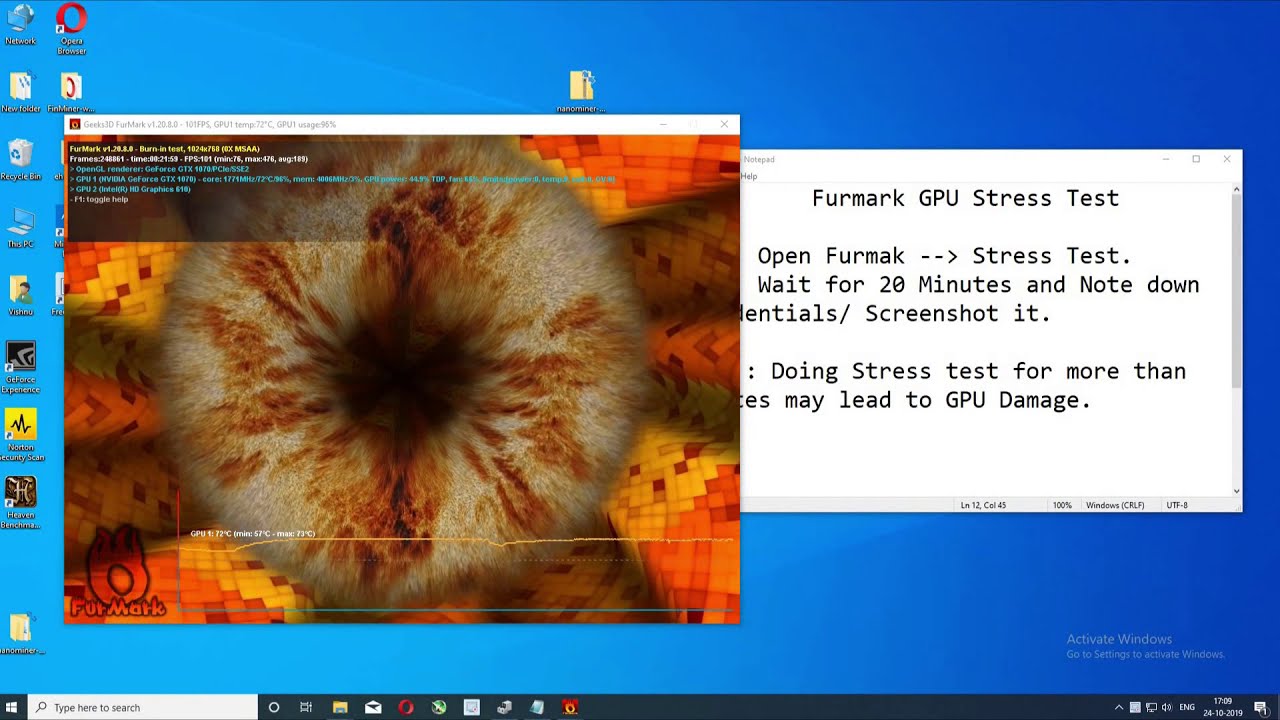This screenshot has height=720, width=1280.
Task: Launch GeForce Experience from the desktop
Action: click(20, 366)
